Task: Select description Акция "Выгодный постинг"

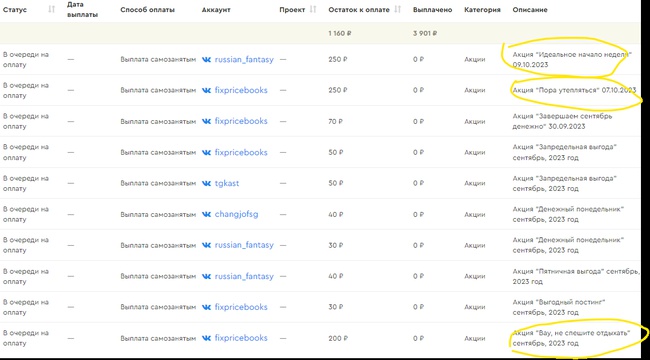Action: click(559, 307)
